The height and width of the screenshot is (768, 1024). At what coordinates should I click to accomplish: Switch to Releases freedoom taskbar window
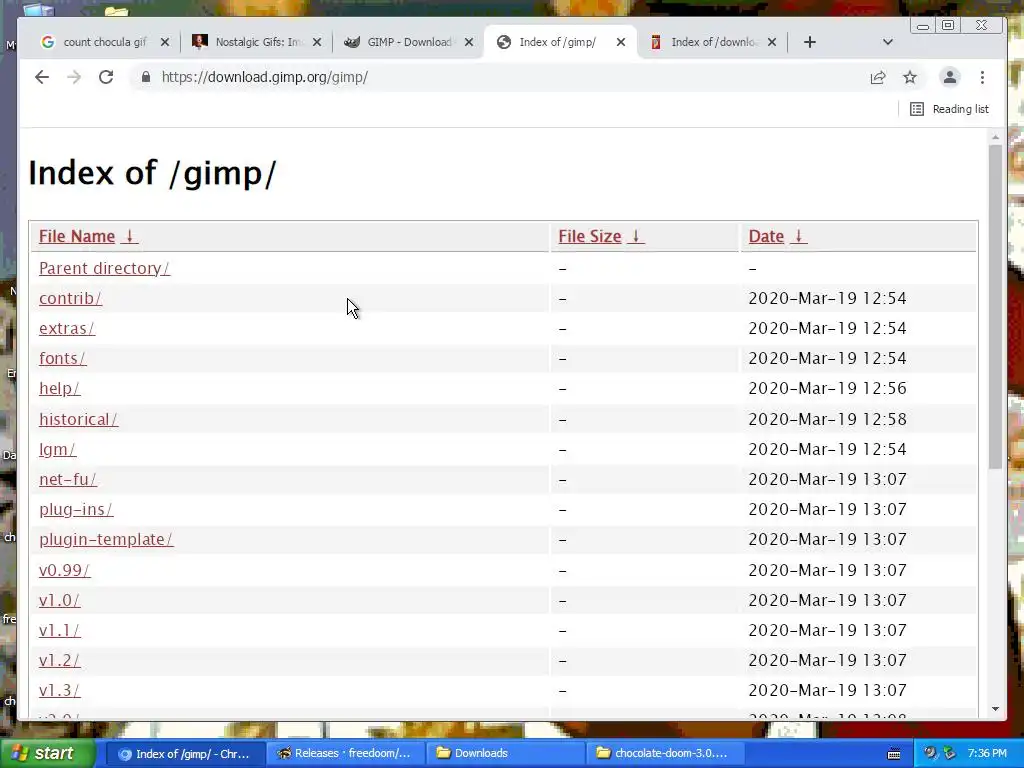tap(346, 754)
